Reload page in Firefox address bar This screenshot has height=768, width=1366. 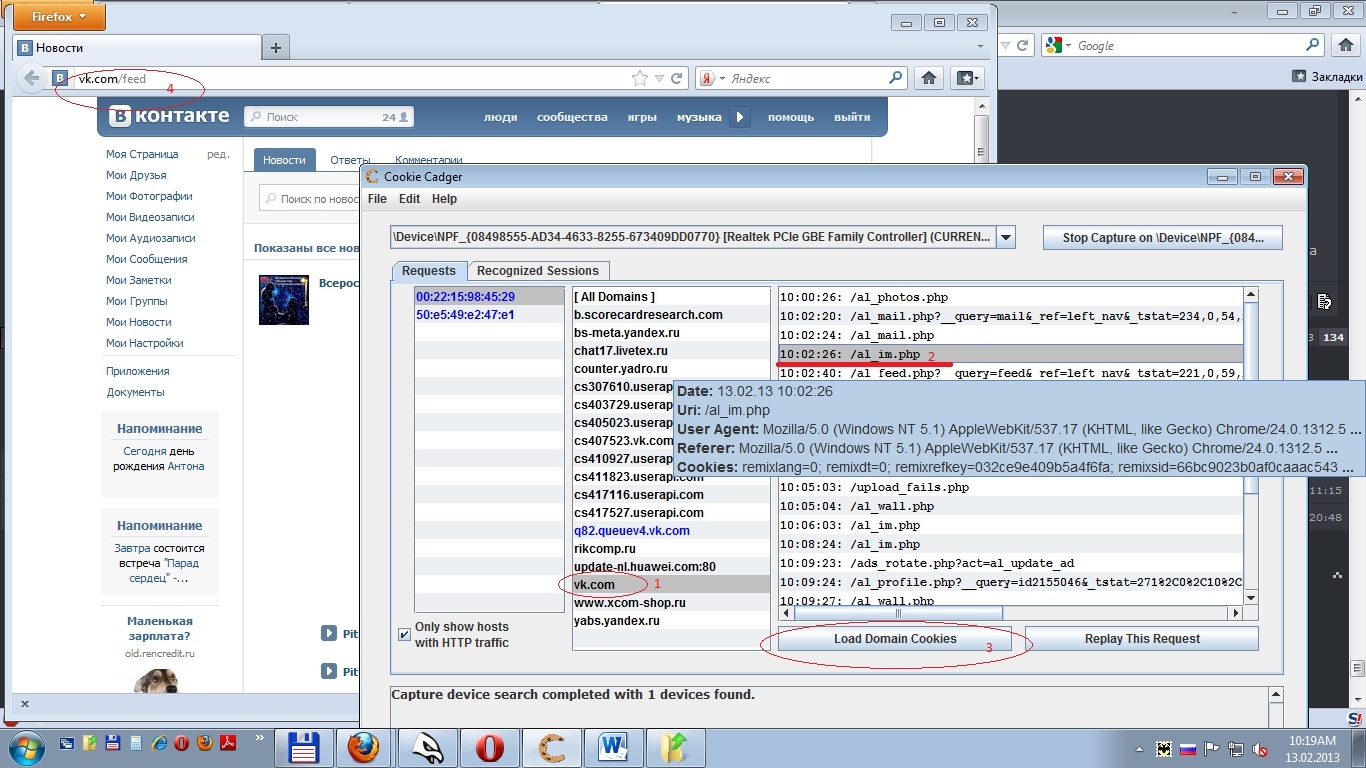(x=677, y=78)
